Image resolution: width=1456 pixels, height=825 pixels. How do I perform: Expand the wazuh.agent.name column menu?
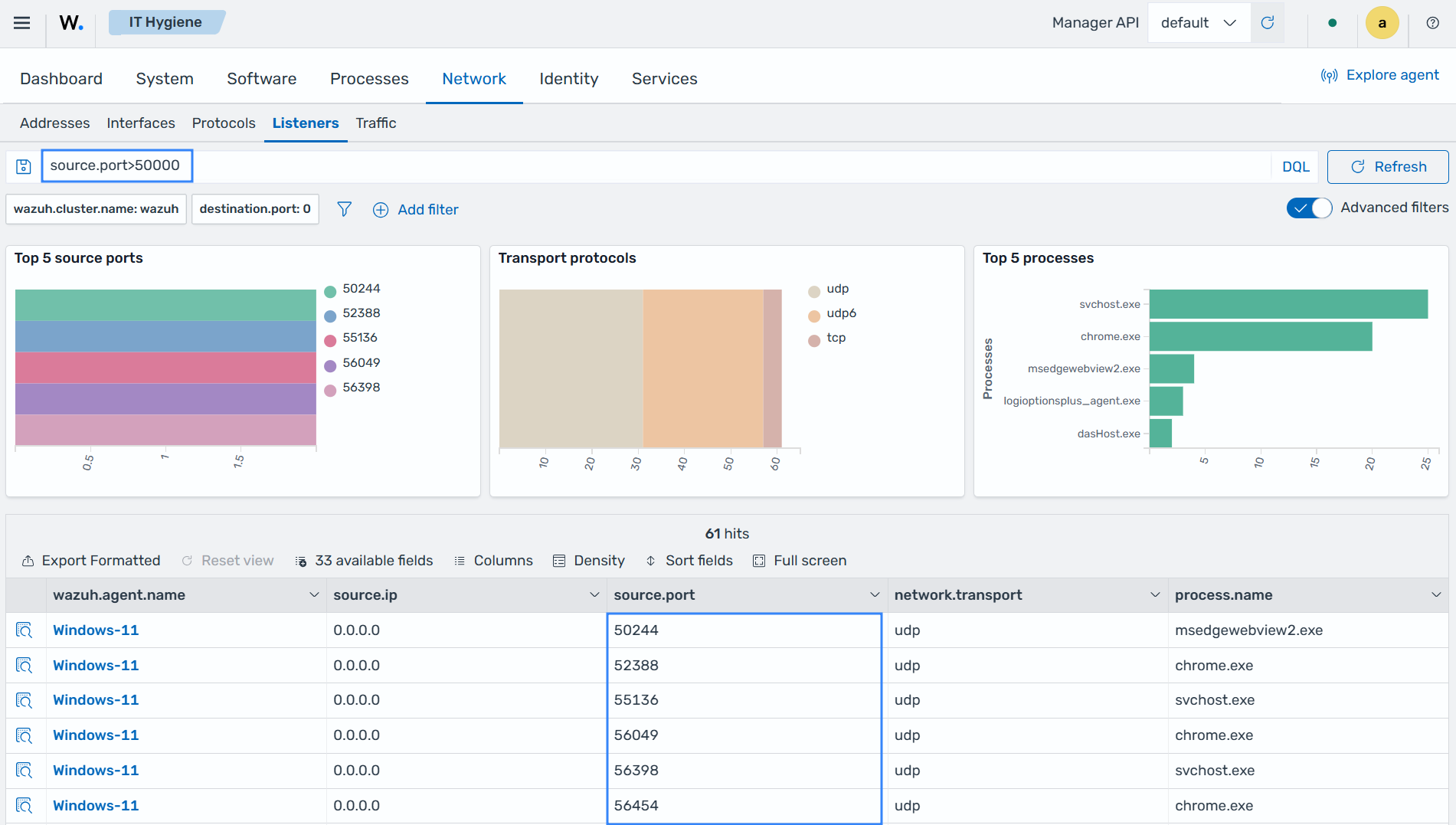click(x=314, y=595)
